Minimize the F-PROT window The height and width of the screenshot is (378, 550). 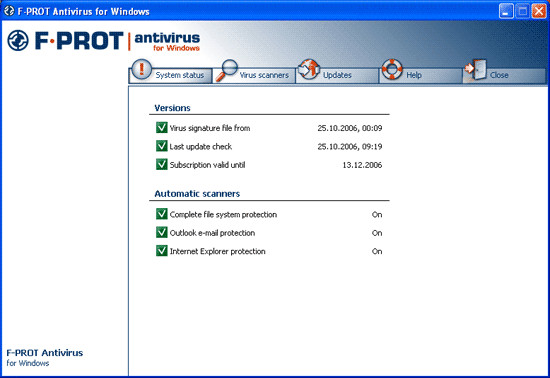[x=506, y=11]
